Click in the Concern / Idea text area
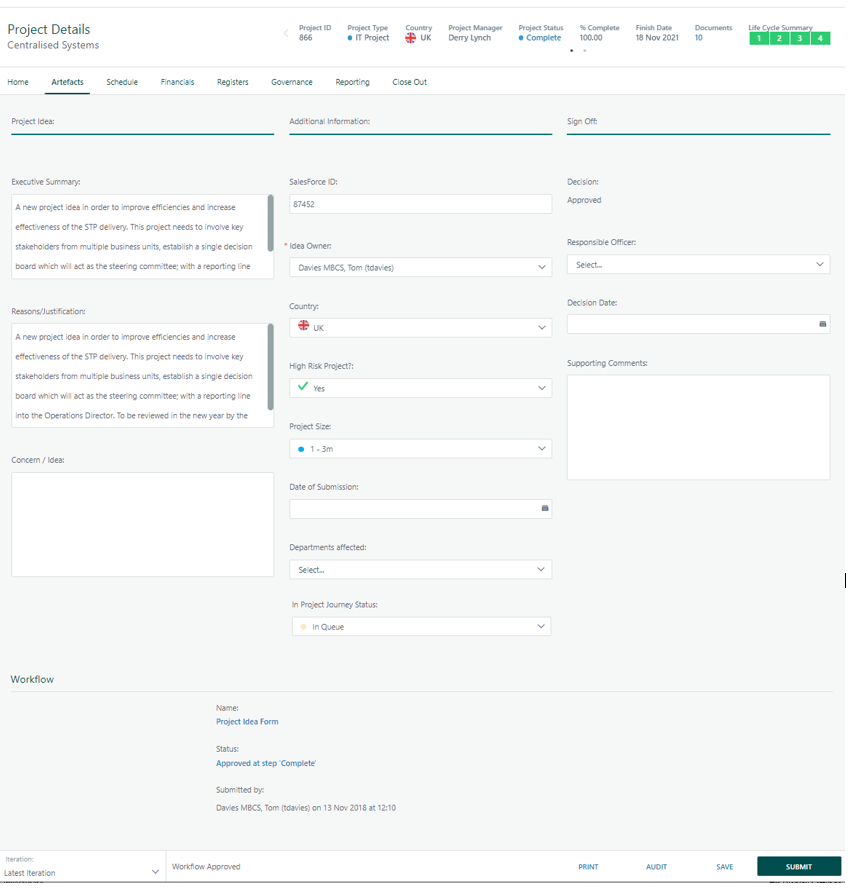The image size is (848, 888). click(x=142, y=524)
